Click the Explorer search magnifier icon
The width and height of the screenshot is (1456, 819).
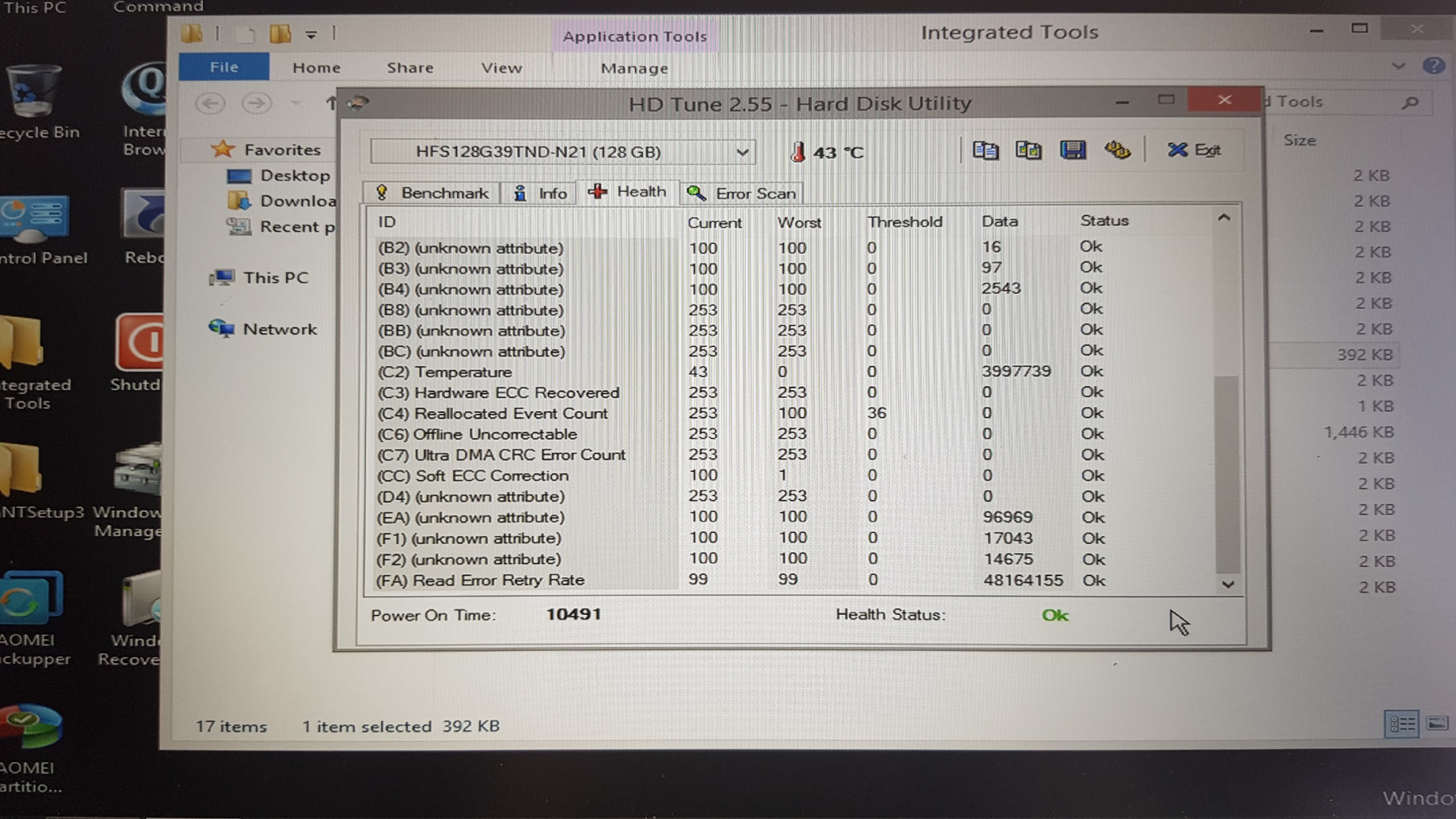pyautogui.click(x=1410, y=103)
